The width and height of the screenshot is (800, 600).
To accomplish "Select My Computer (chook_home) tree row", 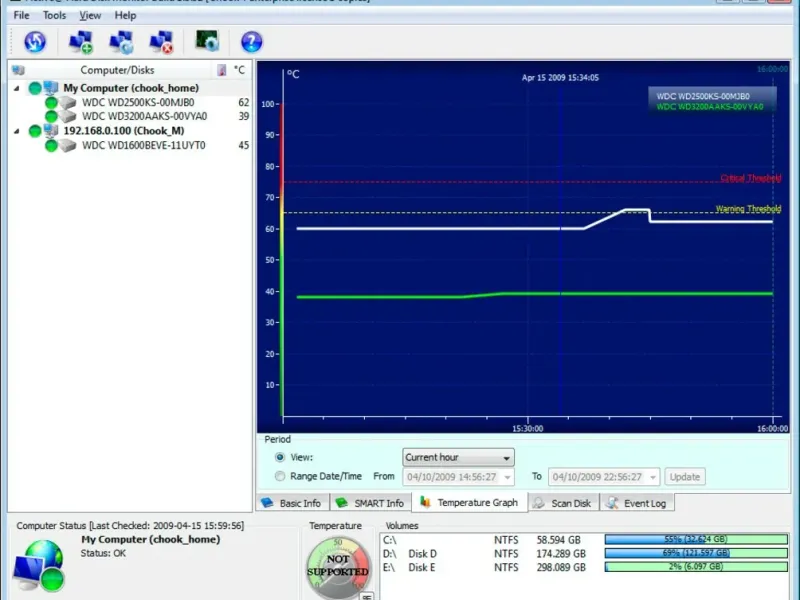I will tap(131, 88).
